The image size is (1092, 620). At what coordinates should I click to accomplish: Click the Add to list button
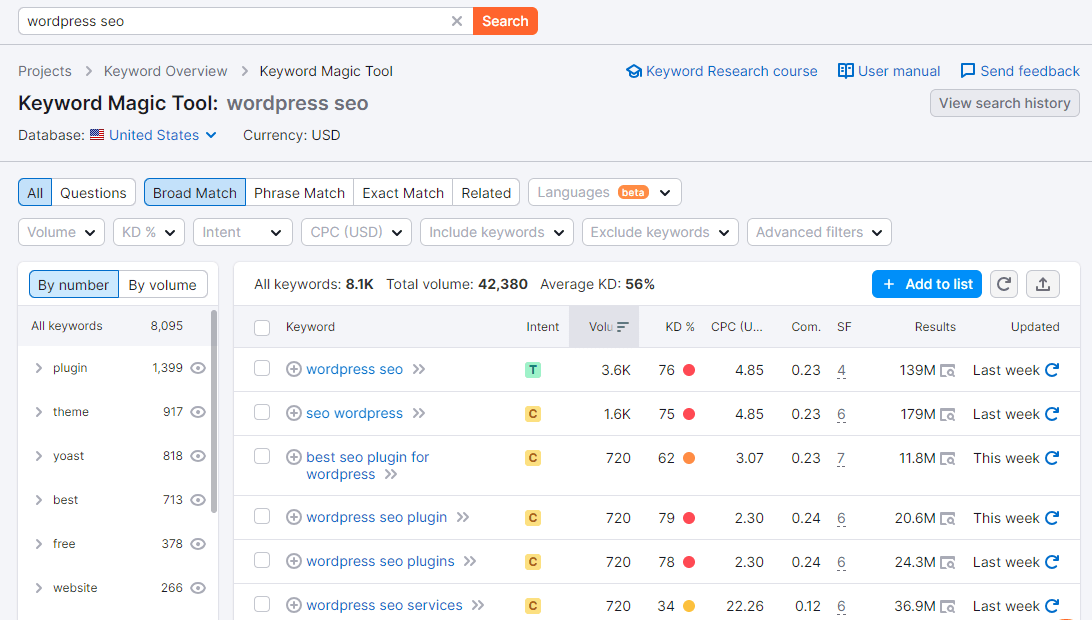click(x=926, y=284)
